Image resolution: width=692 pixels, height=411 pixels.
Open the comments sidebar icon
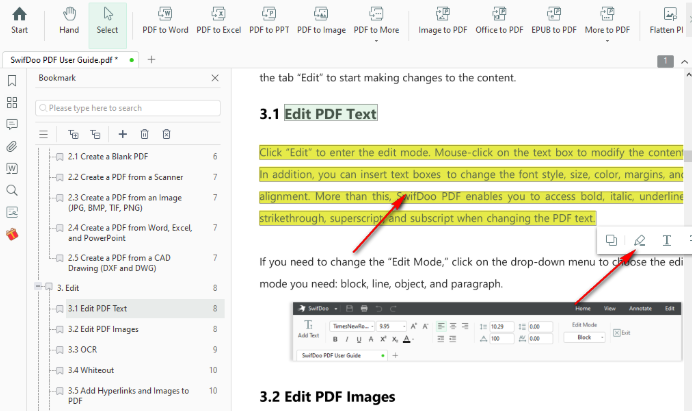(12, 124)
